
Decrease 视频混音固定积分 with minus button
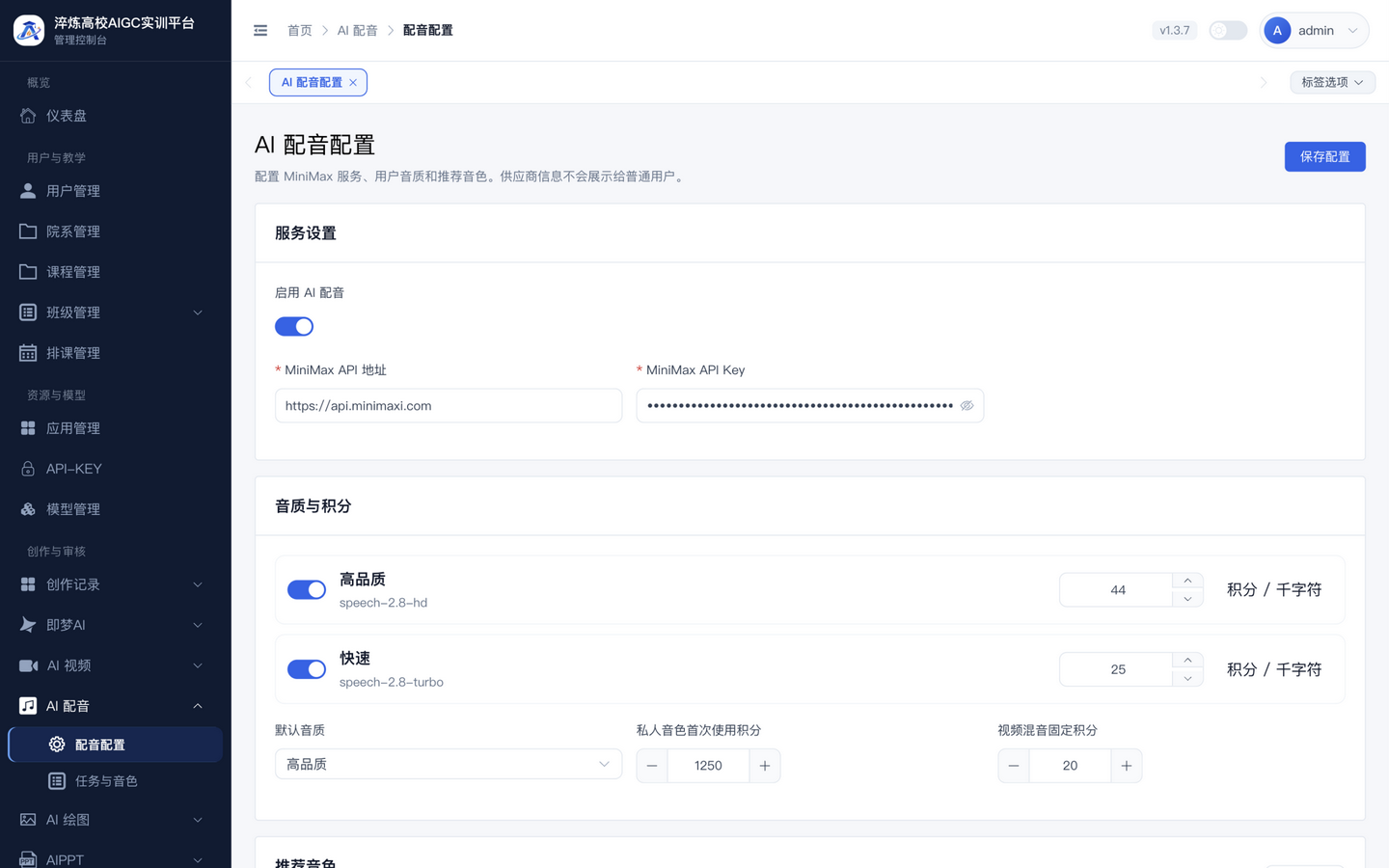(x=1014, y=766)
